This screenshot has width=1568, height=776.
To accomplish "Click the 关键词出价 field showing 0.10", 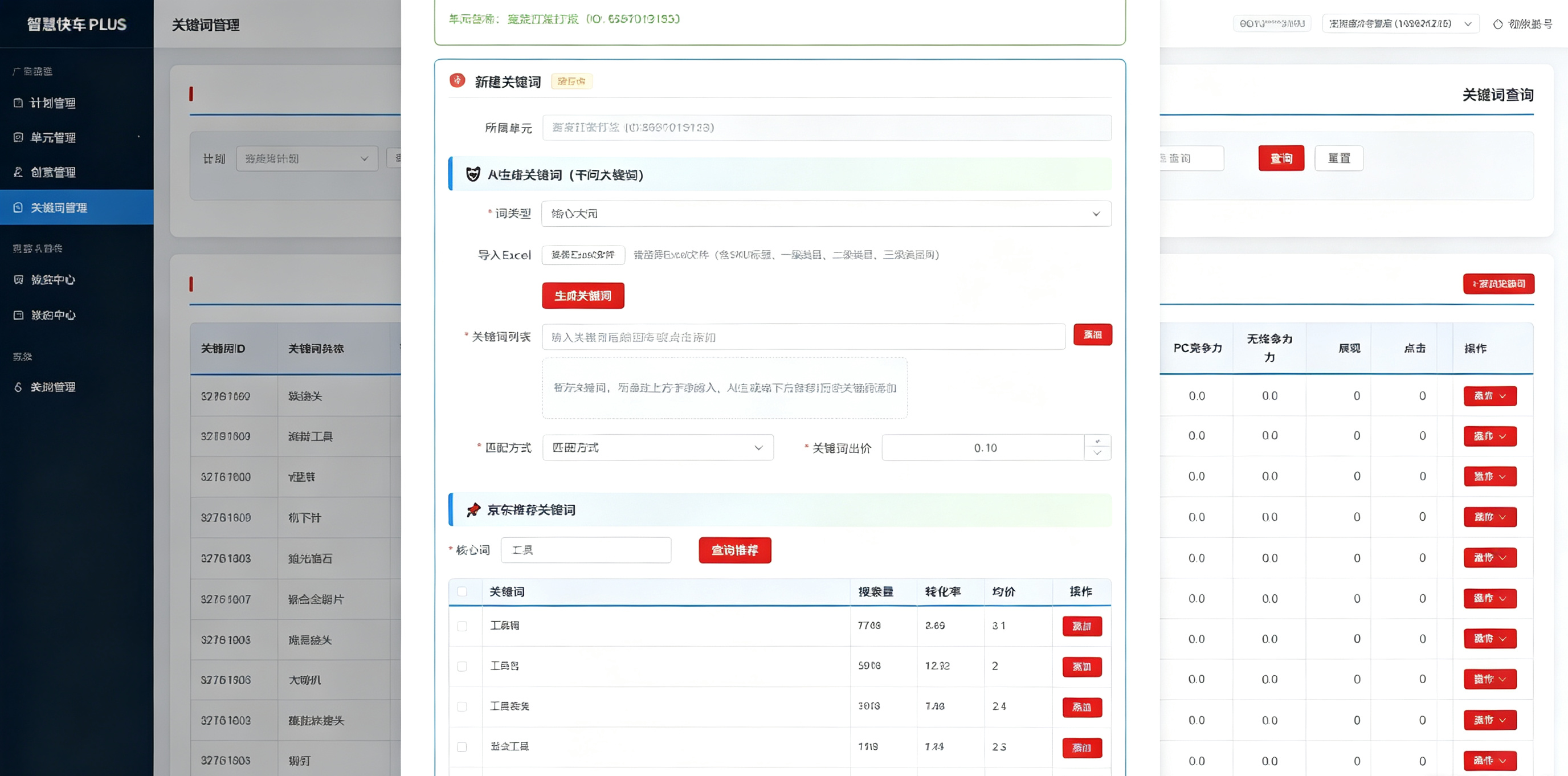I will coord(983,447).
